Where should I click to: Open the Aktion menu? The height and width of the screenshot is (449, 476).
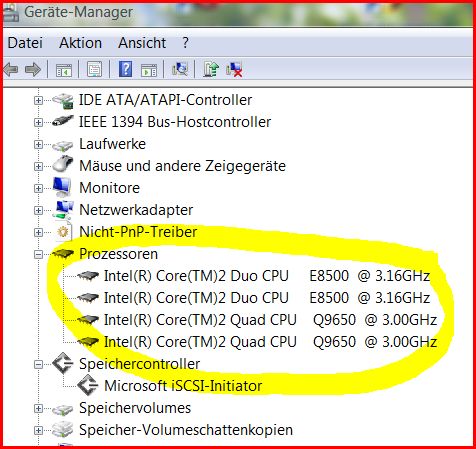[81, 43]
